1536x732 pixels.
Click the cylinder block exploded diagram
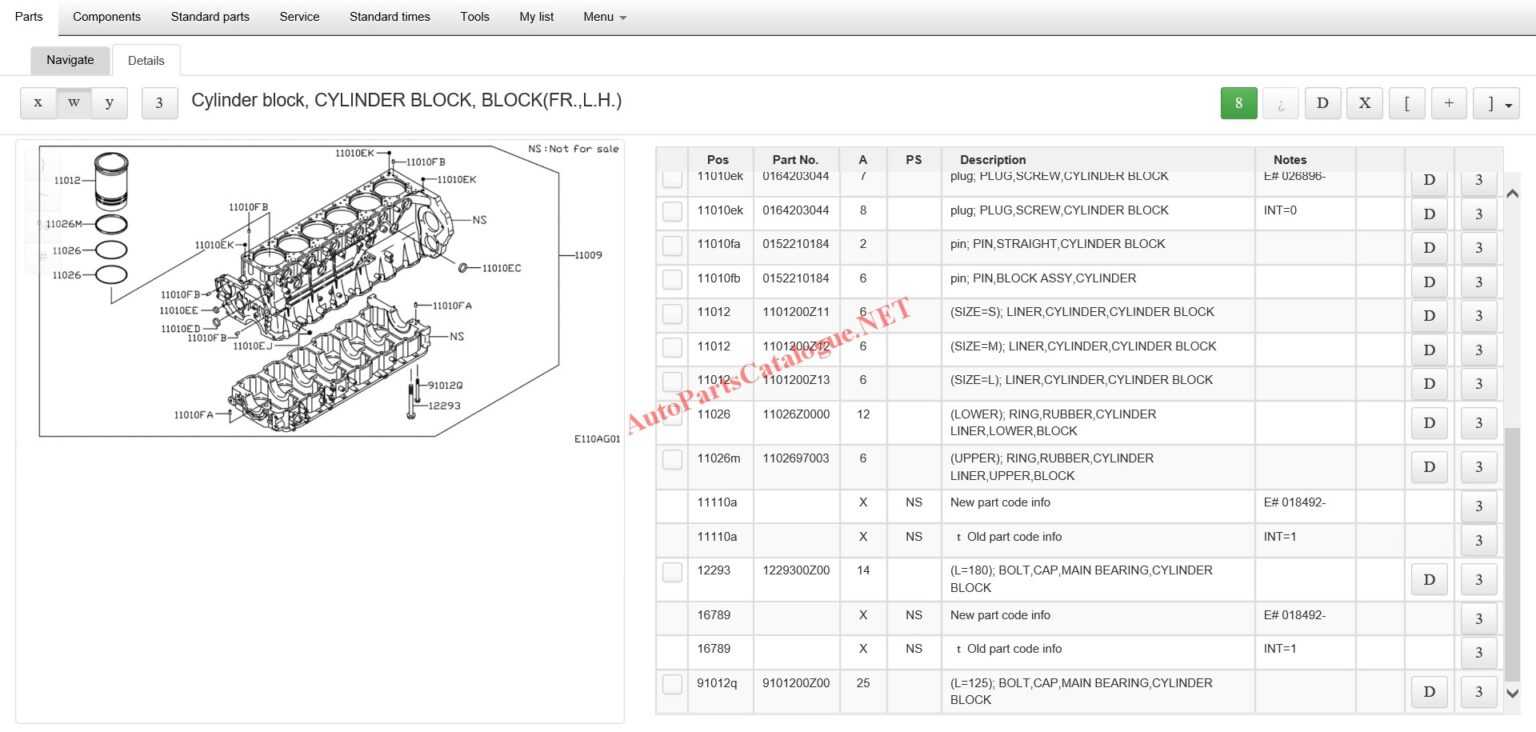pyautogui.click(x=320, y=292)
